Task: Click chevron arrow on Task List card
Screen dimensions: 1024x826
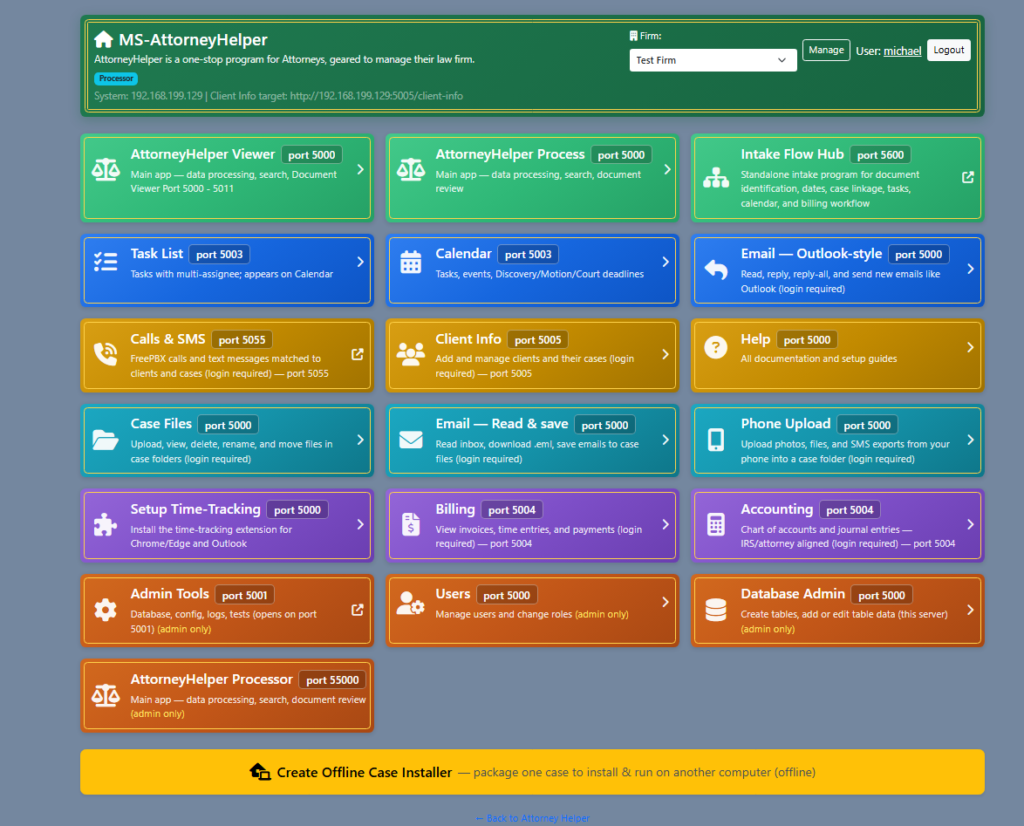Action: (360, 262)
